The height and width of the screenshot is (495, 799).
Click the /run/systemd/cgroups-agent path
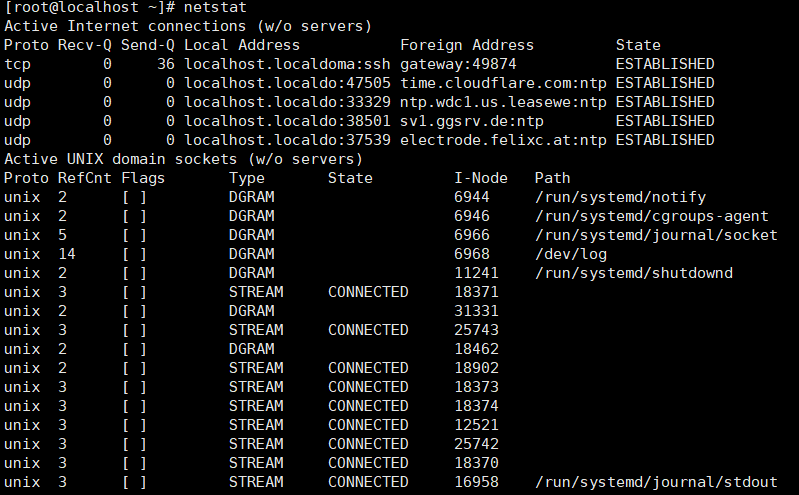click(651, 216)
